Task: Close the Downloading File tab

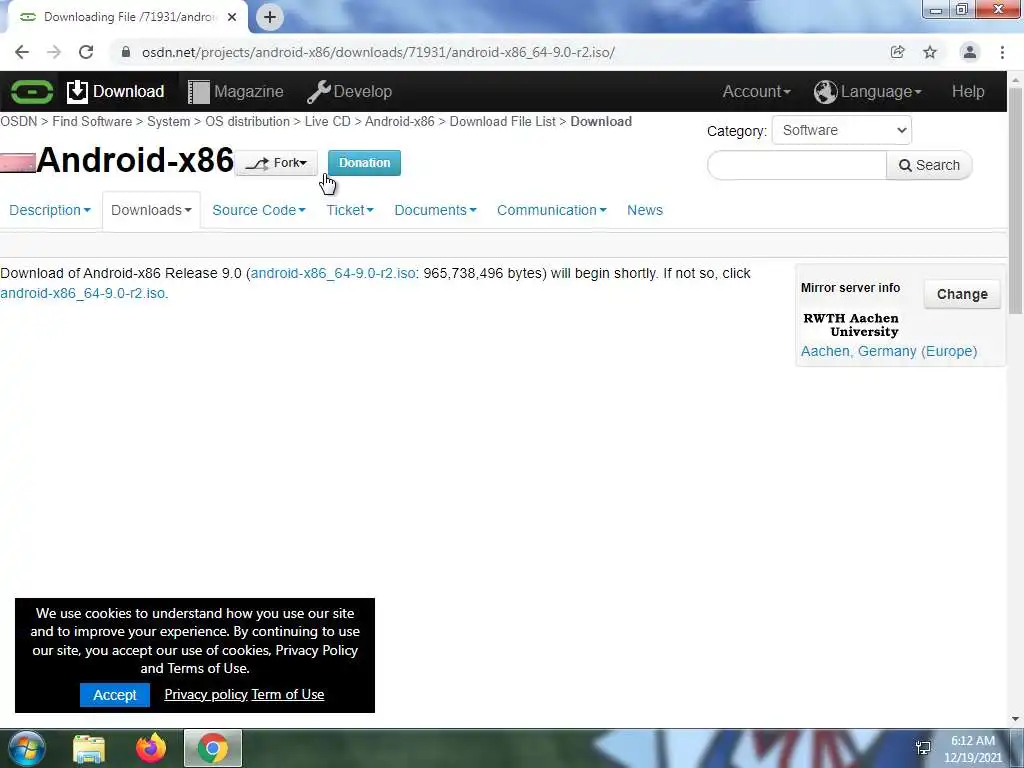Action: (x=232, y=17)
